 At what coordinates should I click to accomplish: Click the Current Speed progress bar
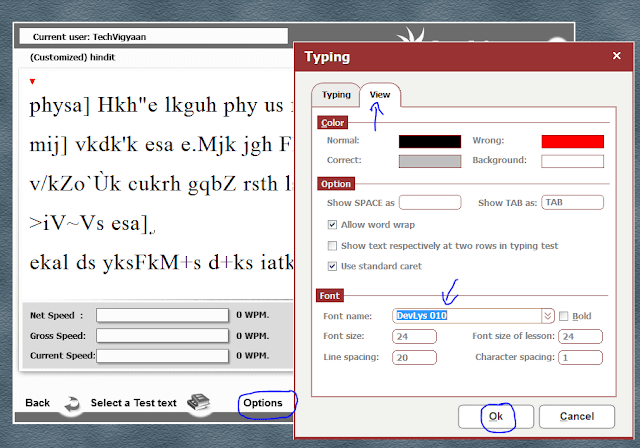point(162,356)
